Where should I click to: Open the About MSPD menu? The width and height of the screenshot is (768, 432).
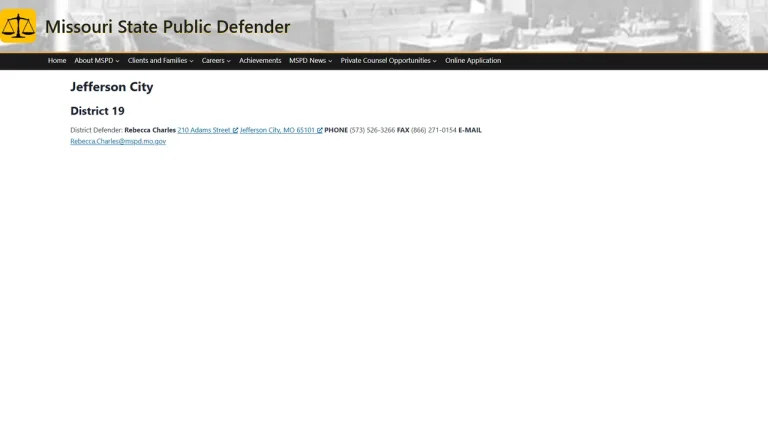pos(94,61)
